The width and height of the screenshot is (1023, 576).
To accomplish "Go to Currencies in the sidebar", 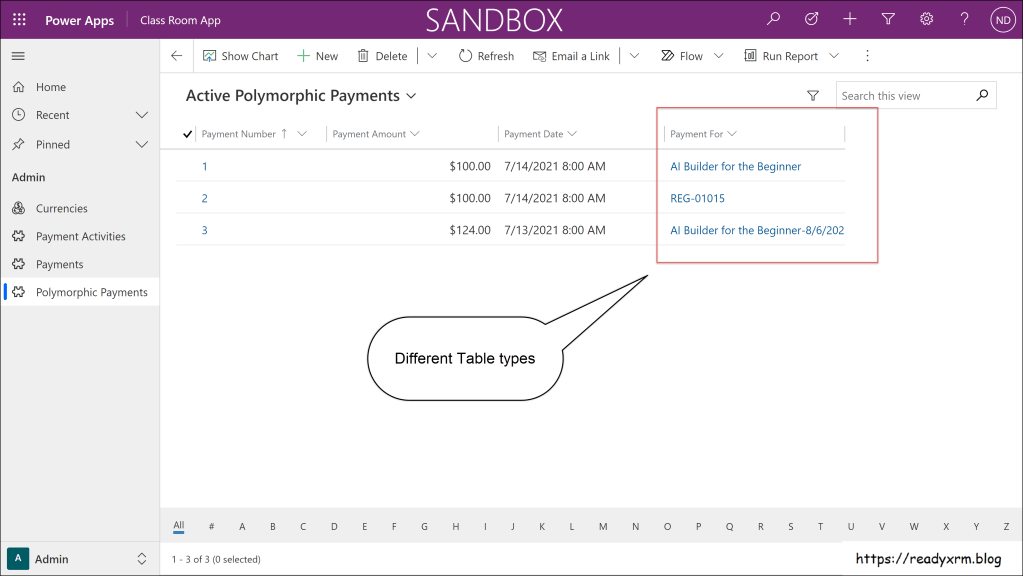I will coord(61,208).
